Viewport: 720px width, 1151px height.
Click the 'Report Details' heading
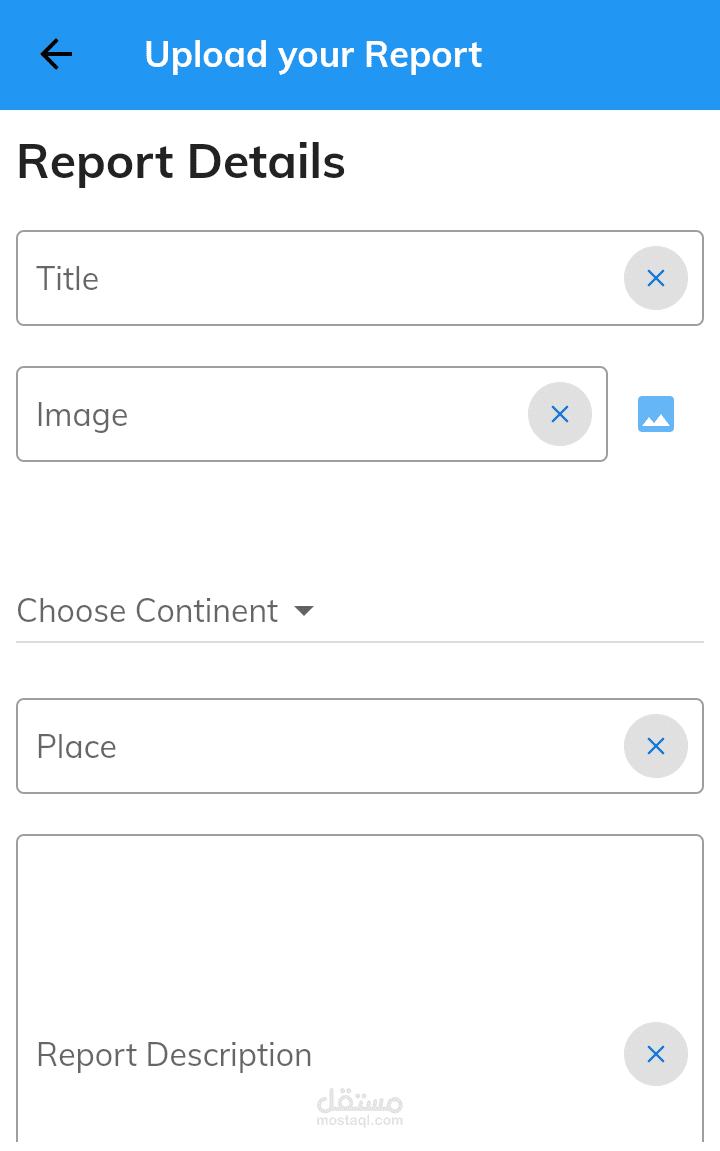[x=181, y=162]
